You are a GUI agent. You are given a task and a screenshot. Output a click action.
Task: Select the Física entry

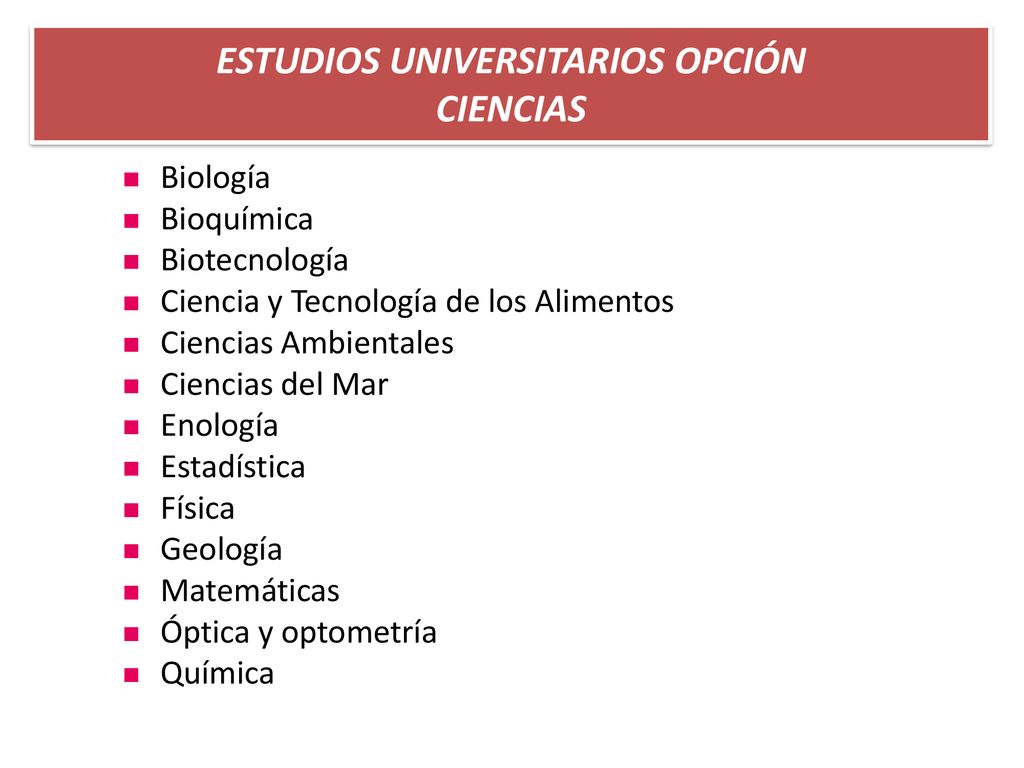tap(198, 509)
